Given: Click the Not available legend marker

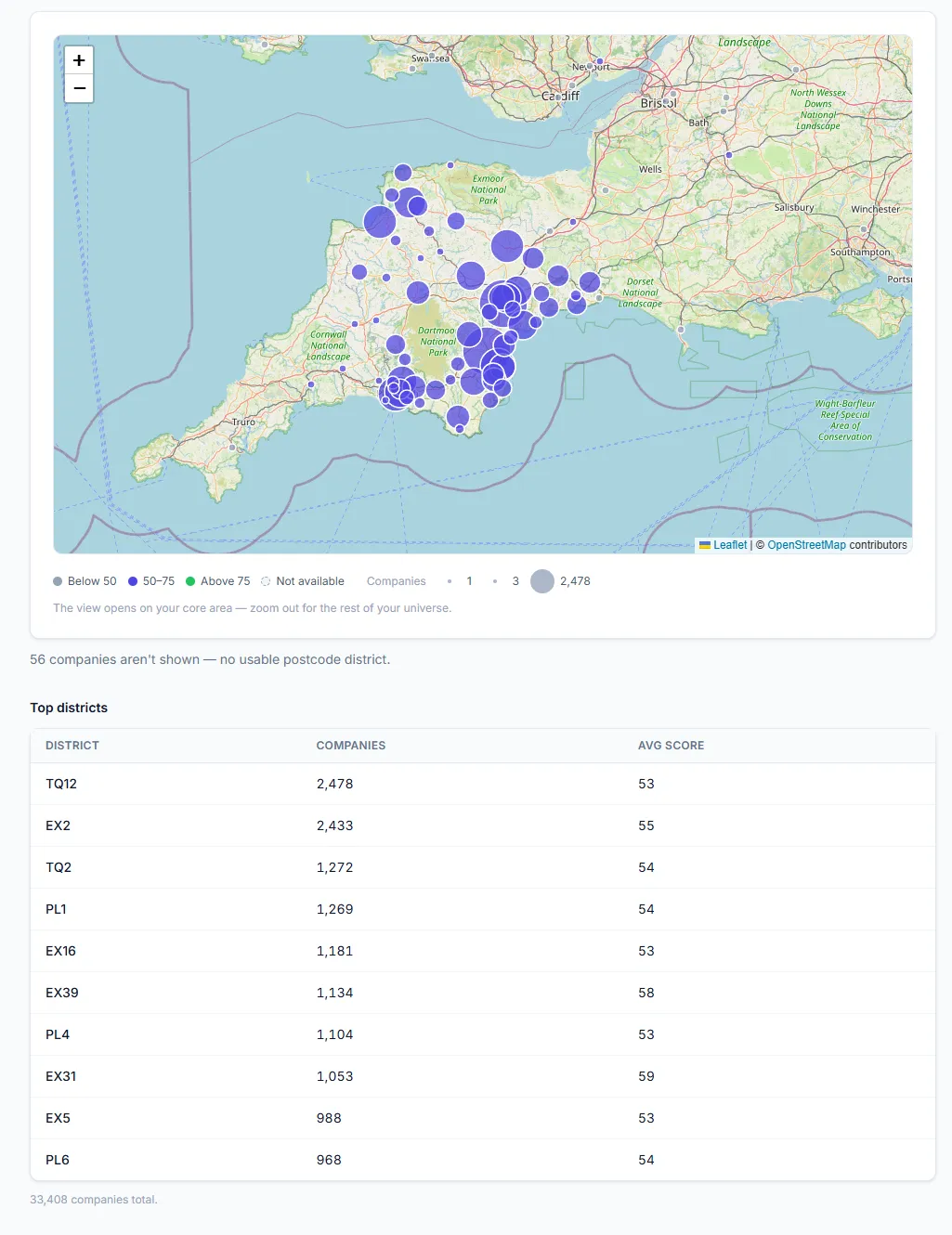Looking at the screenshot, I should point(266,581).
